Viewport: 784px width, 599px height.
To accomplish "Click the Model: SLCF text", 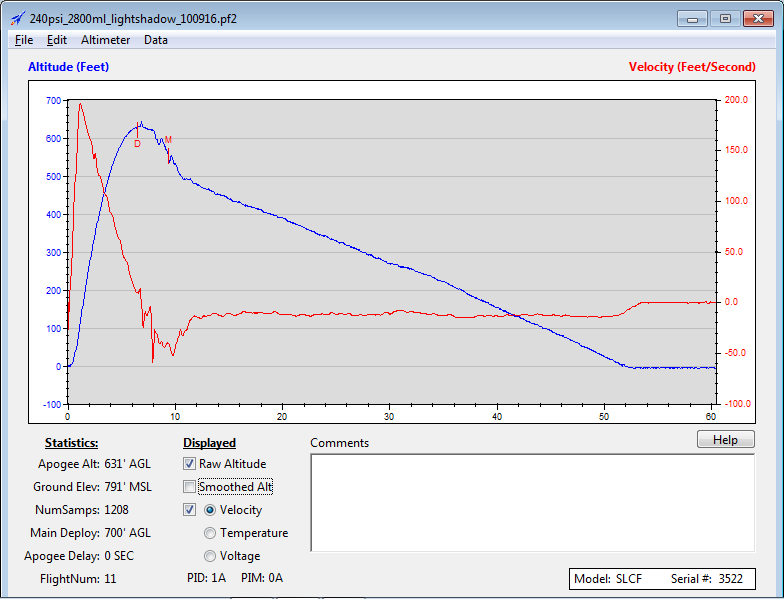I will [608, 579].
